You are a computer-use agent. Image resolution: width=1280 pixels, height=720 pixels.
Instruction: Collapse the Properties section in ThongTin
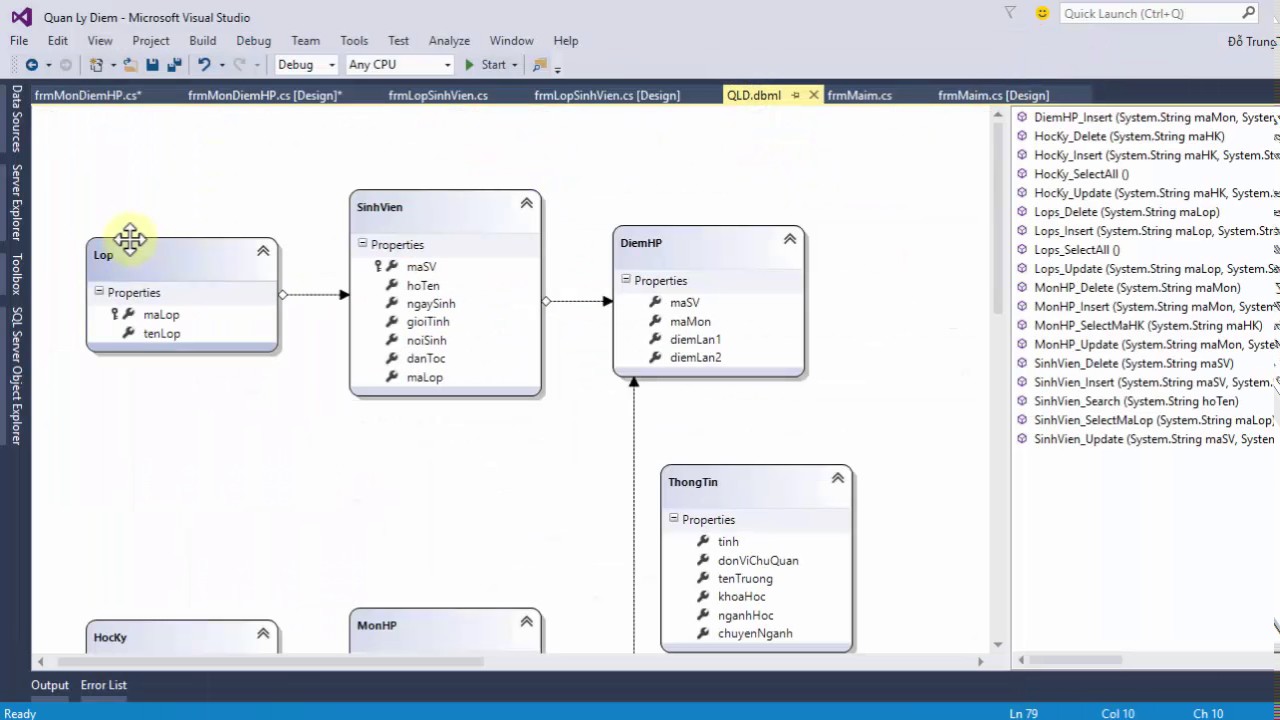coord(674,519)
